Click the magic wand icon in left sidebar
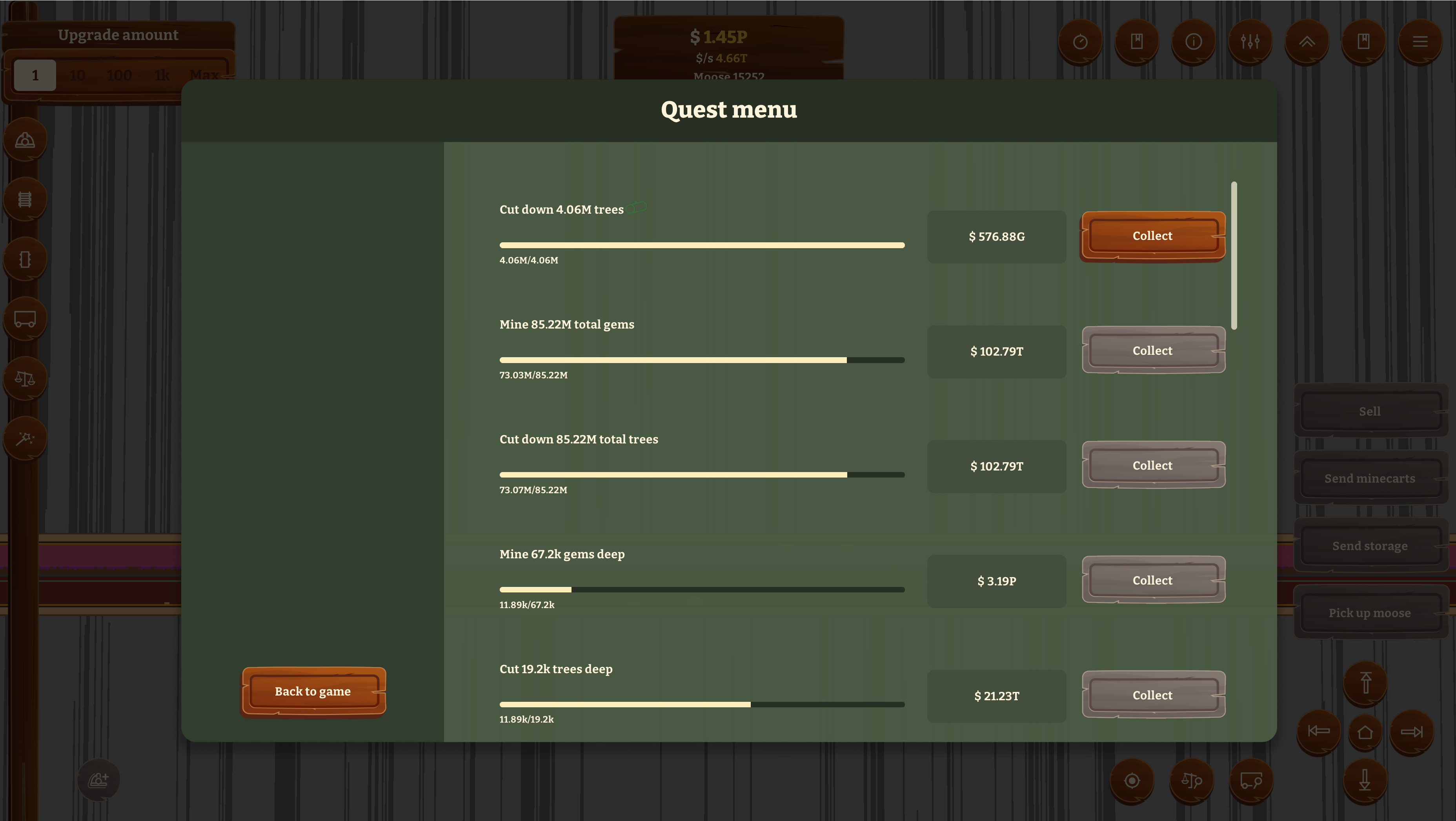Image resolution: width=1456 pixels, height=821 pixels. tap(25, 438)
